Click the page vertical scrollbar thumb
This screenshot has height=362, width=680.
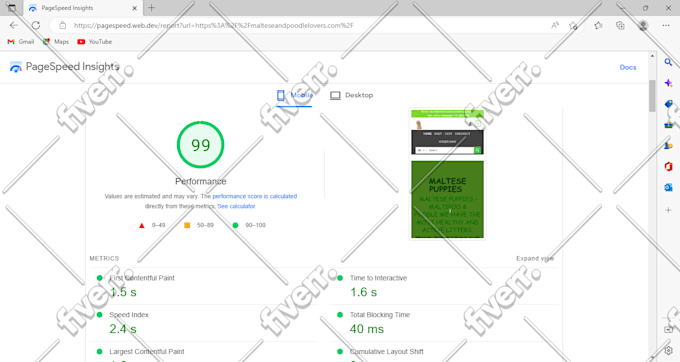652,95
